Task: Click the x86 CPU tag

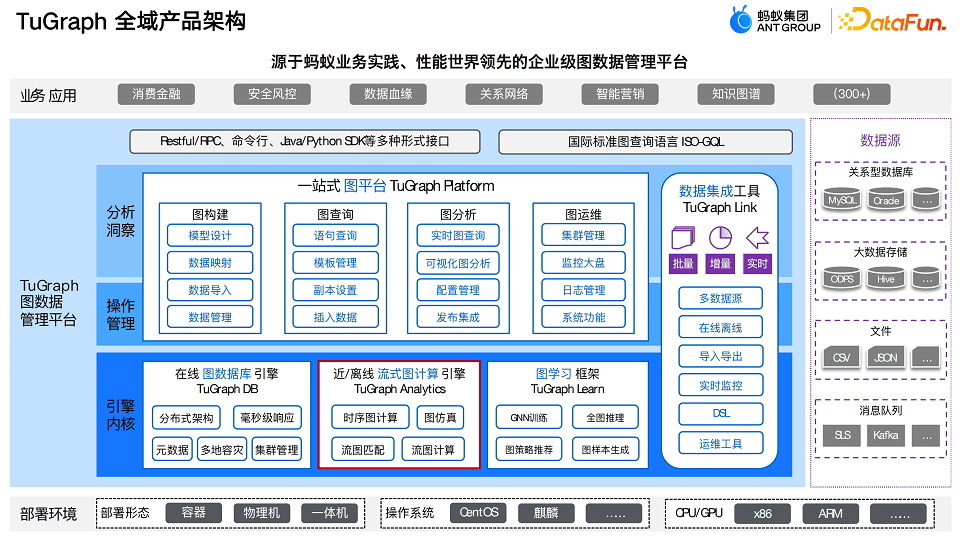Action: pos(763,513)
